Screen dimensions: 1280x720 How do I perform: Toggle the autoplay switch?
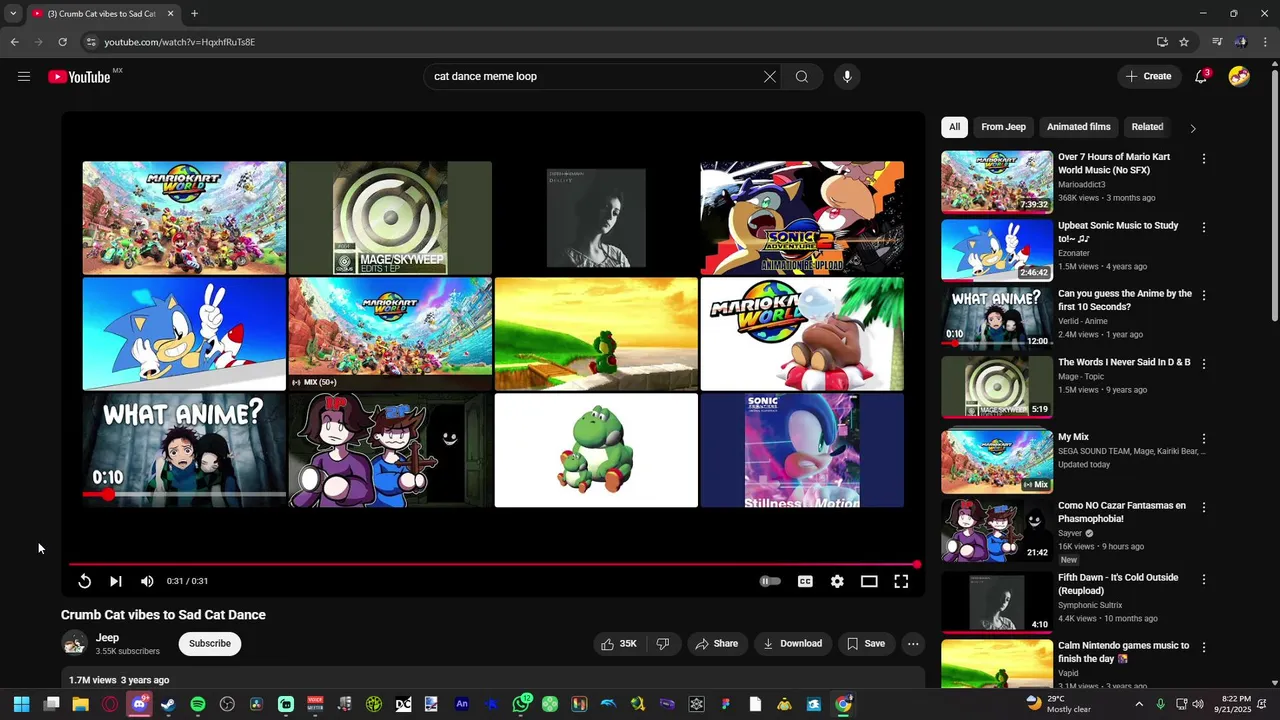(770, 581)
